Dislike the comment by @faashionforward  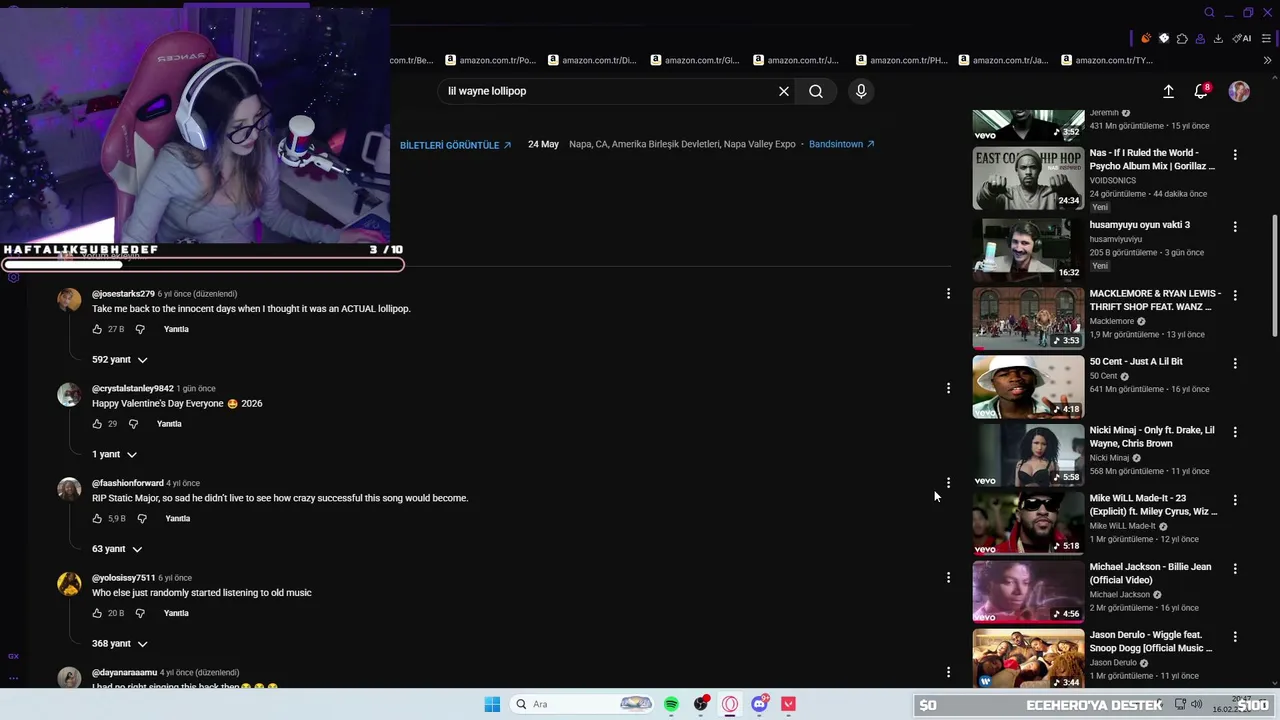[142, 519]
